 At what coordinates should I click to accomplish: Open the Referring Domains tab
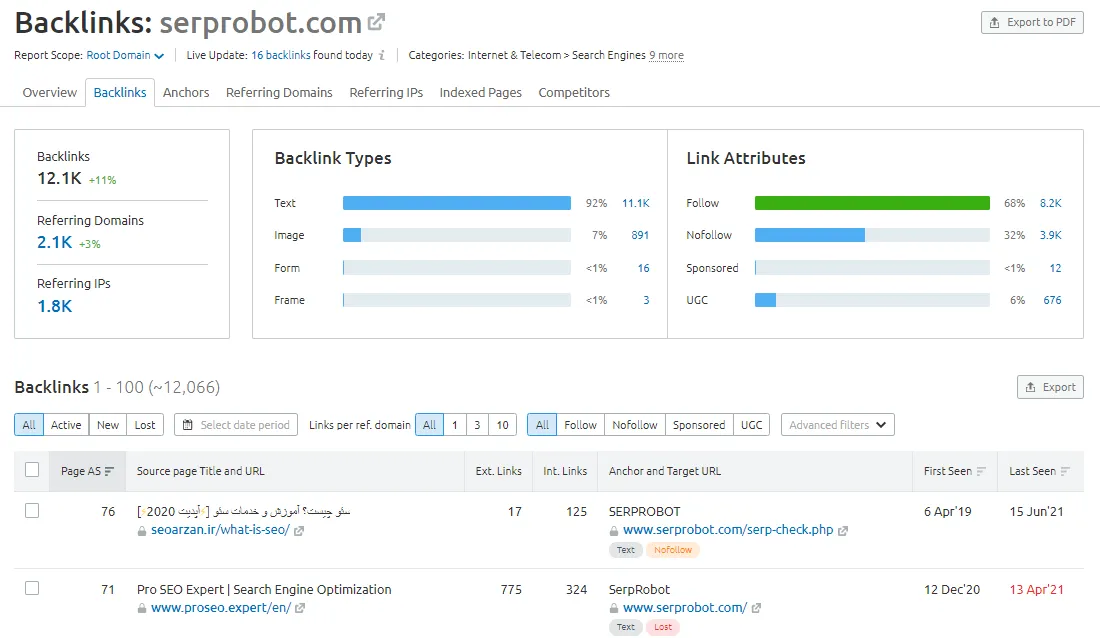click(279, 93)
